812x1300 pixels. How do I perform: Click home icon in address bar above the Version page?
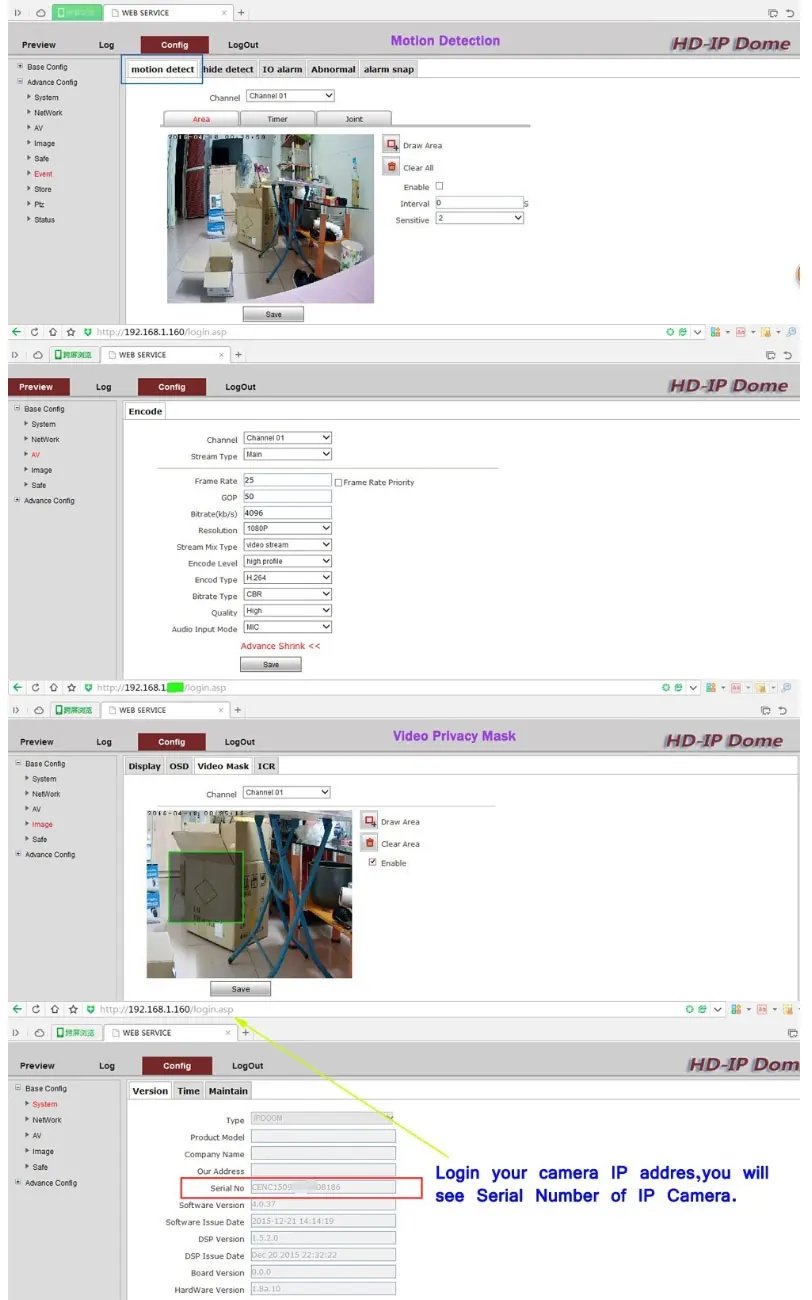(x=54, y=1009)
